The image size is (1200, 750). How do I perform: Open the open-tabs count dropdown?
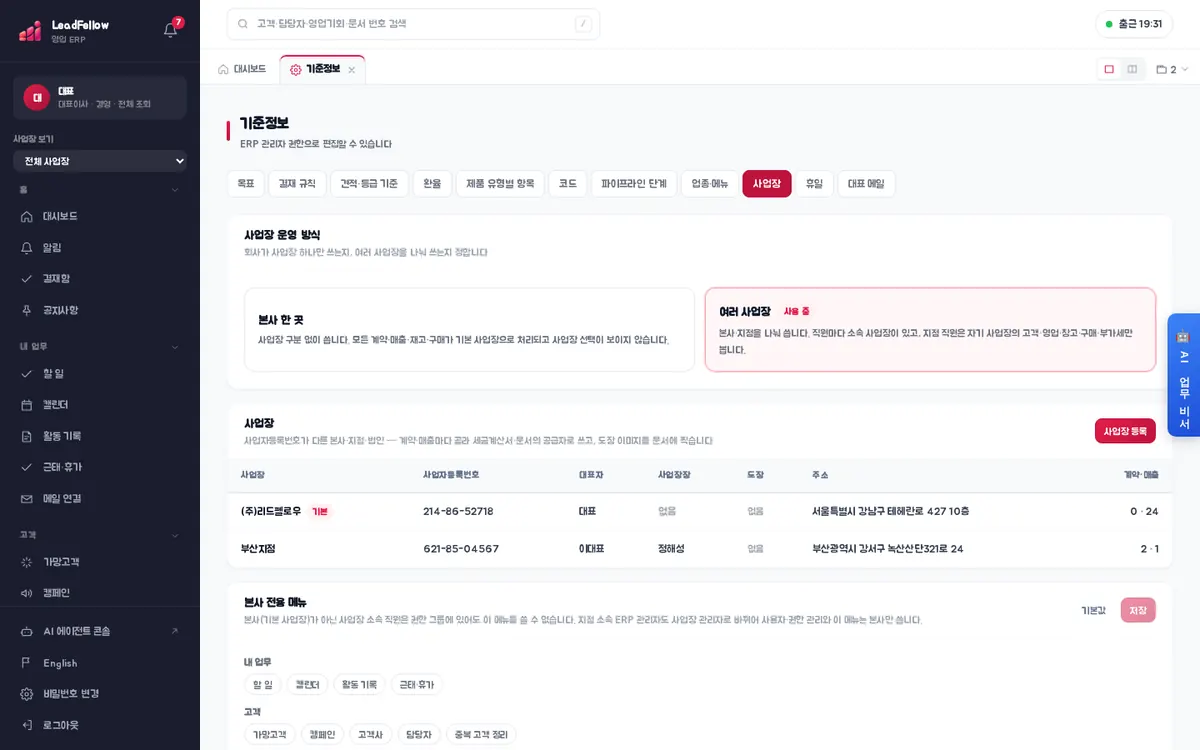click(x=1171, y=69)
